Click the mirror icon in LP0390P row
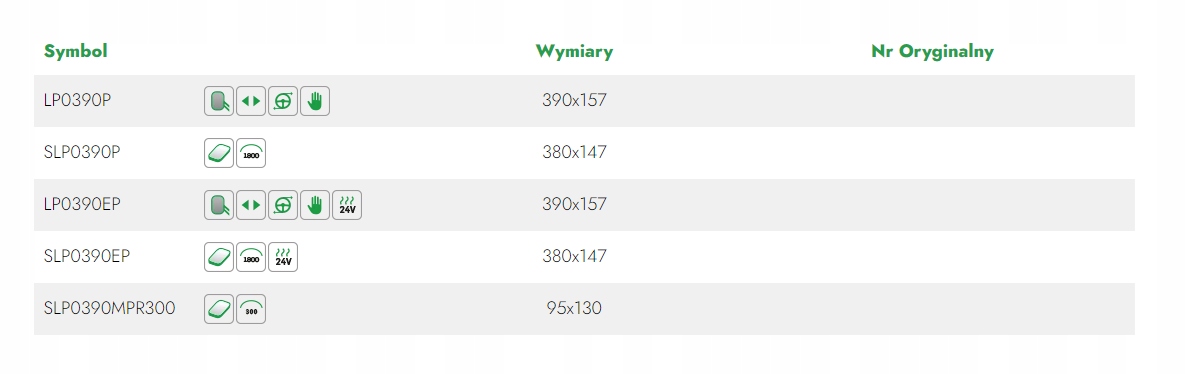Image resolution: width=1186 pixels, height=374 pixels. 219,101
